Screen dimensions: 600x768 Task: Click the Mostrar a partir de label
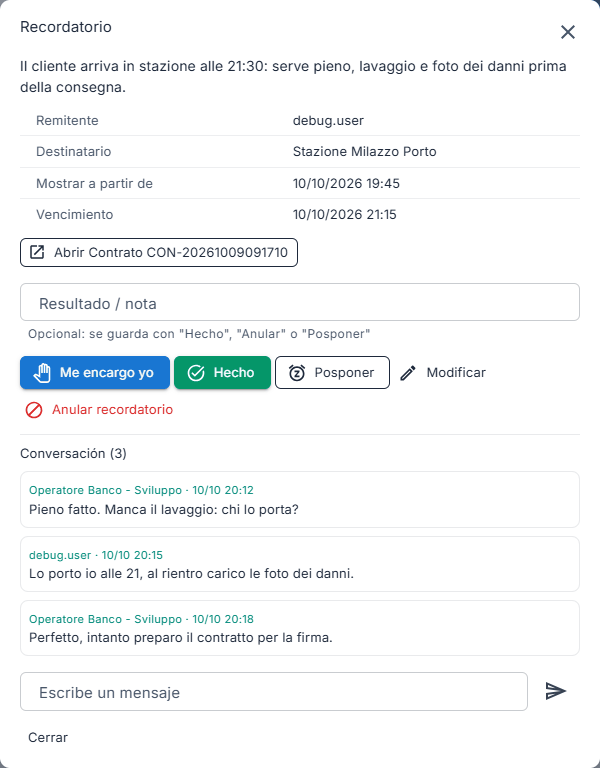tap(95, 184)
